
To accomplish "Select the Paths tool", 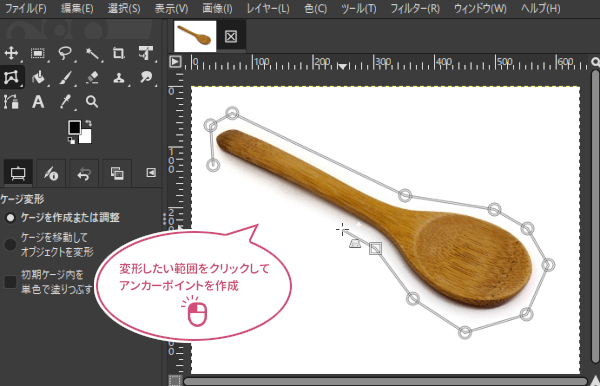I will tap(11, 102).
